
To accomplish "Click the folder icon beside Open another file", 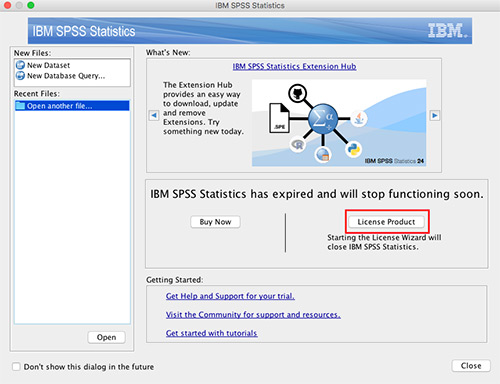I will [x=20, y=106].
